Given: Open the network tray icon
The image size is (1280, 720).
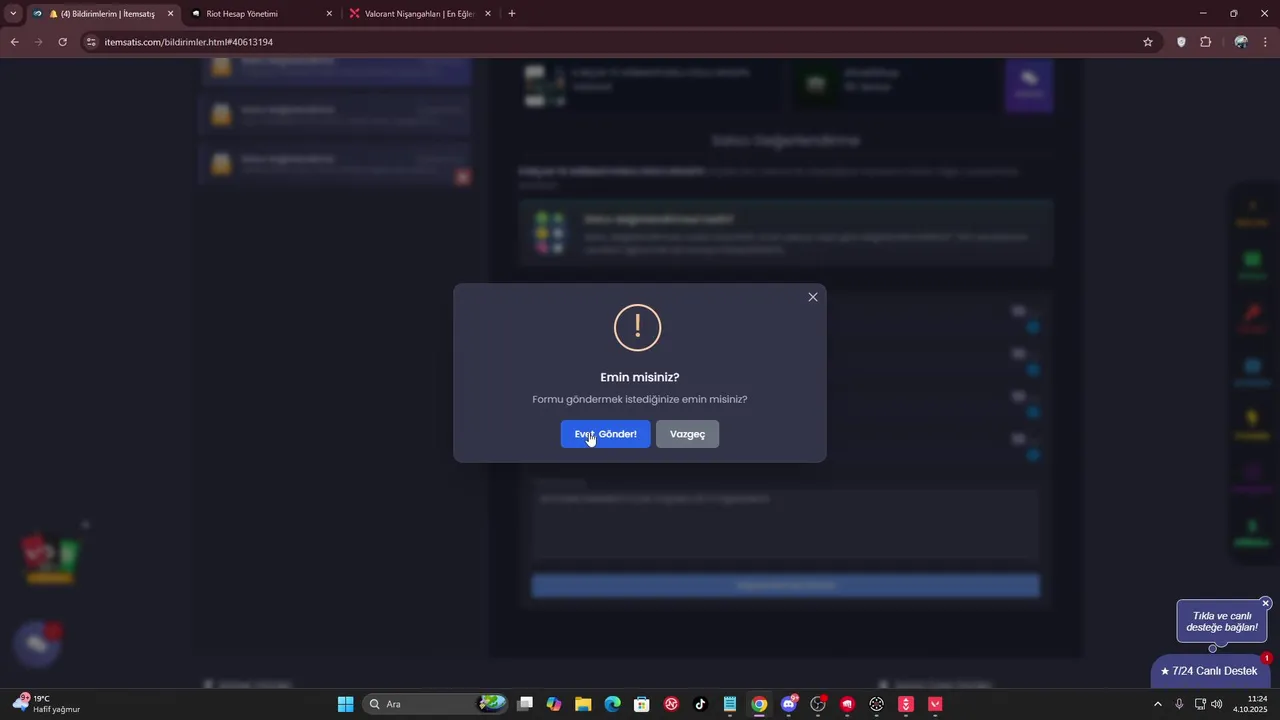Looking at the screenshot, I should tap(1200, 704).
